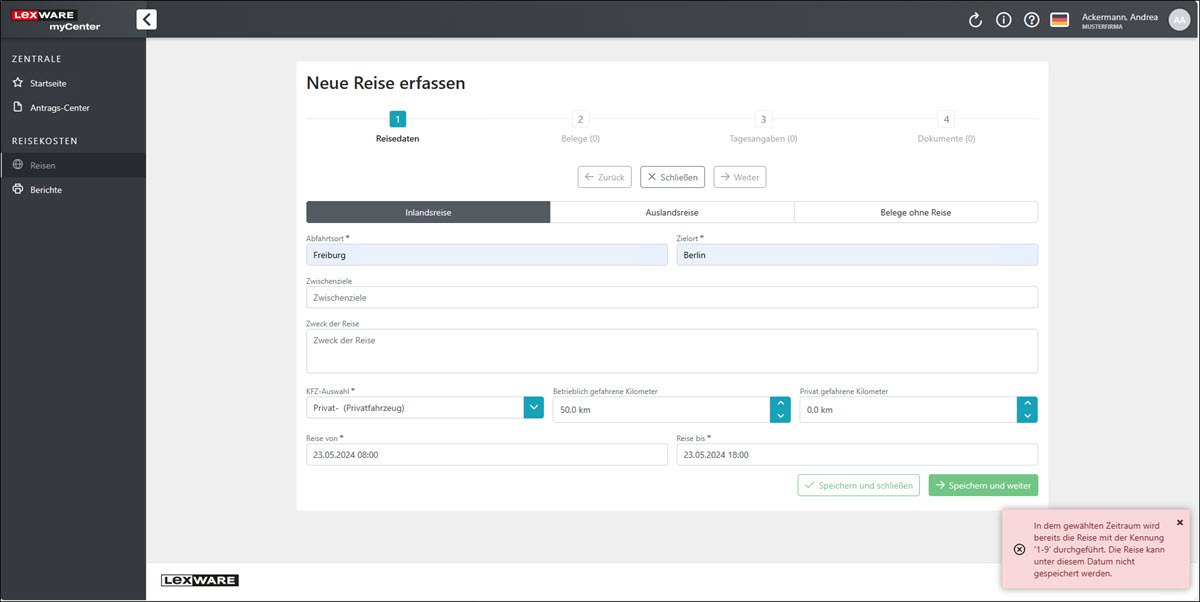Click the refresh icon in header
Screen dimensions: 1200x602
(x=975, y=20)
